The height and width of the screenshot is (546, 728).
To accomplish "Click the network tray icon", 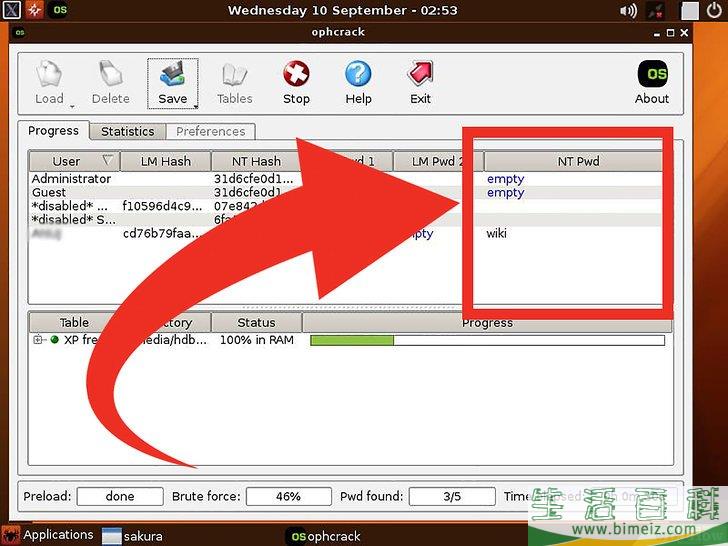I will tap(655, 11).
